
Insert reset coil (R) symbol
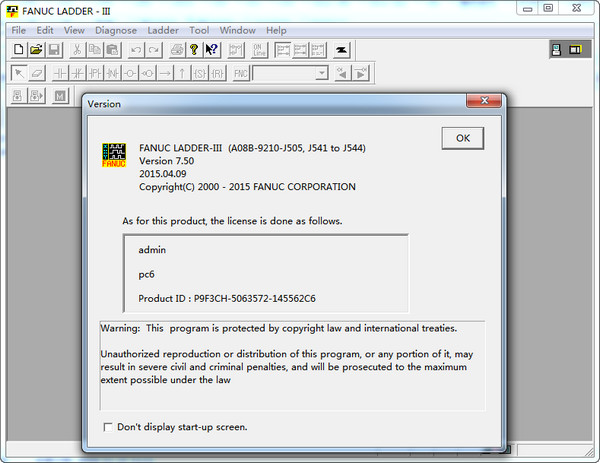218,73
